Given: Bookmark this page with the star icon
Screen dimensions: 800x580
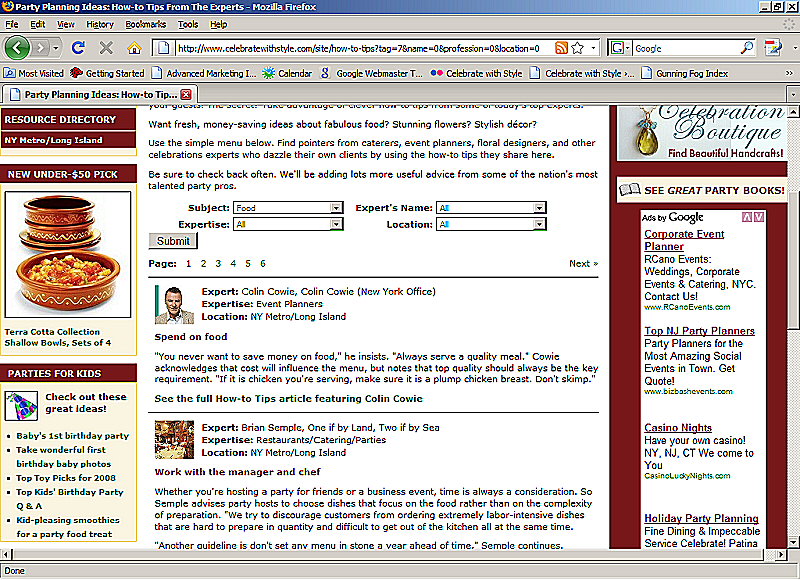Looking at the screenshot, I should 578,47.
